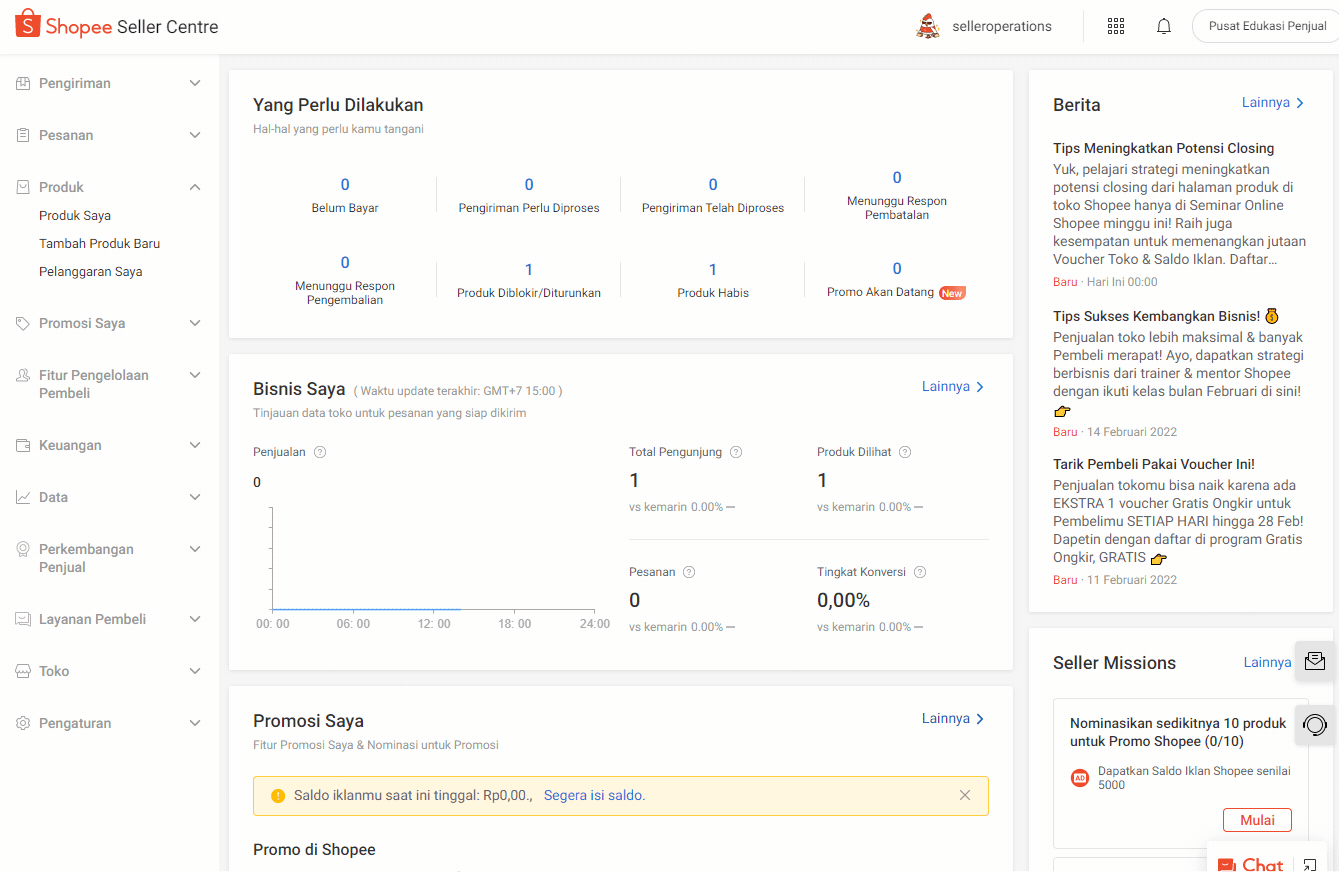The image size is (1339, 872).
Task: Click the Penjualan help question mark icon
Action: click(320, 452)
